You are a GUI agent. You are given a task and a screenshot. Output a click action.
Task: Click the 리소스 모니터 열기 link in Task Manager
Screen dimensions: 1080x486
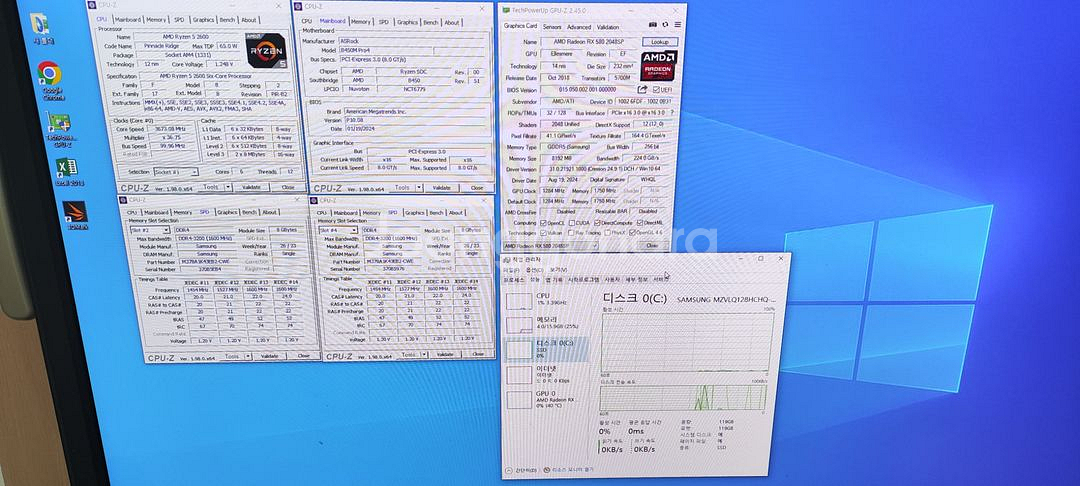click(572, 469)
